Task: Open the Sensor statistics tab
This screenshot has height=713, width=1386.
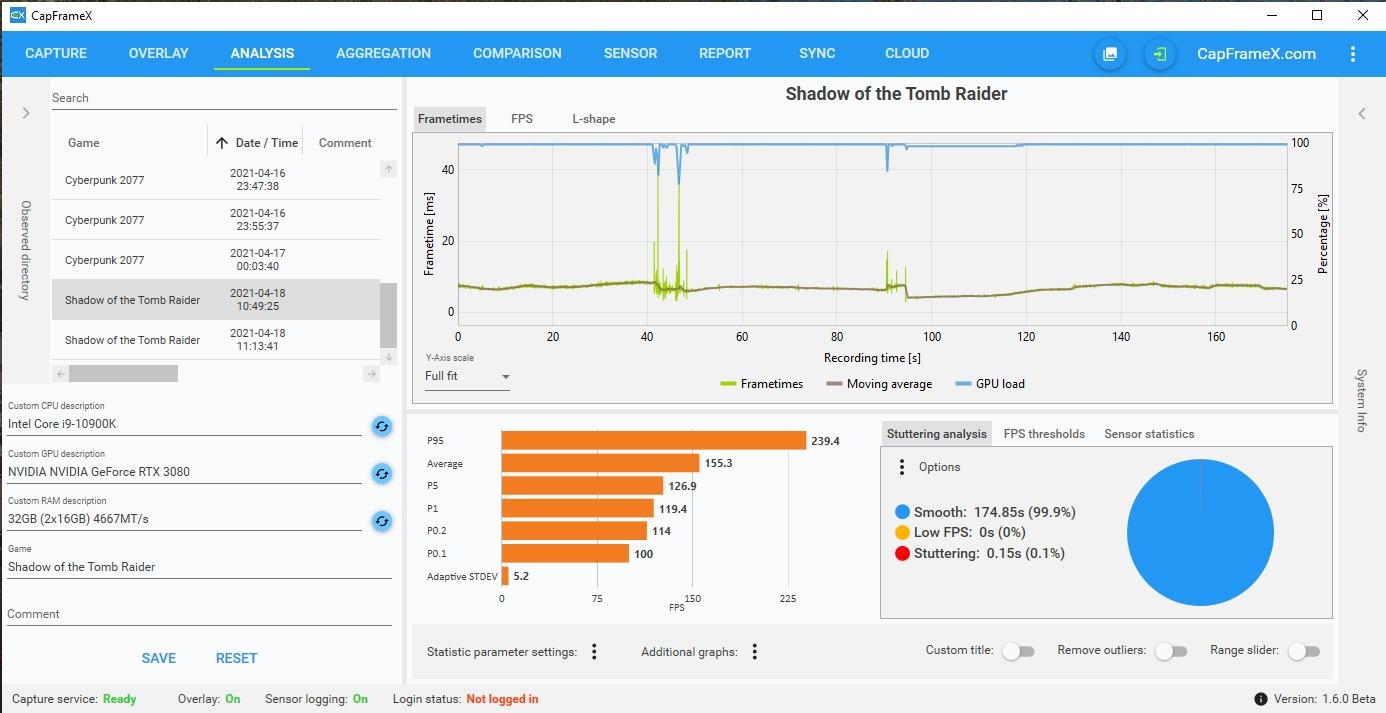Action: coord(1149,434)
